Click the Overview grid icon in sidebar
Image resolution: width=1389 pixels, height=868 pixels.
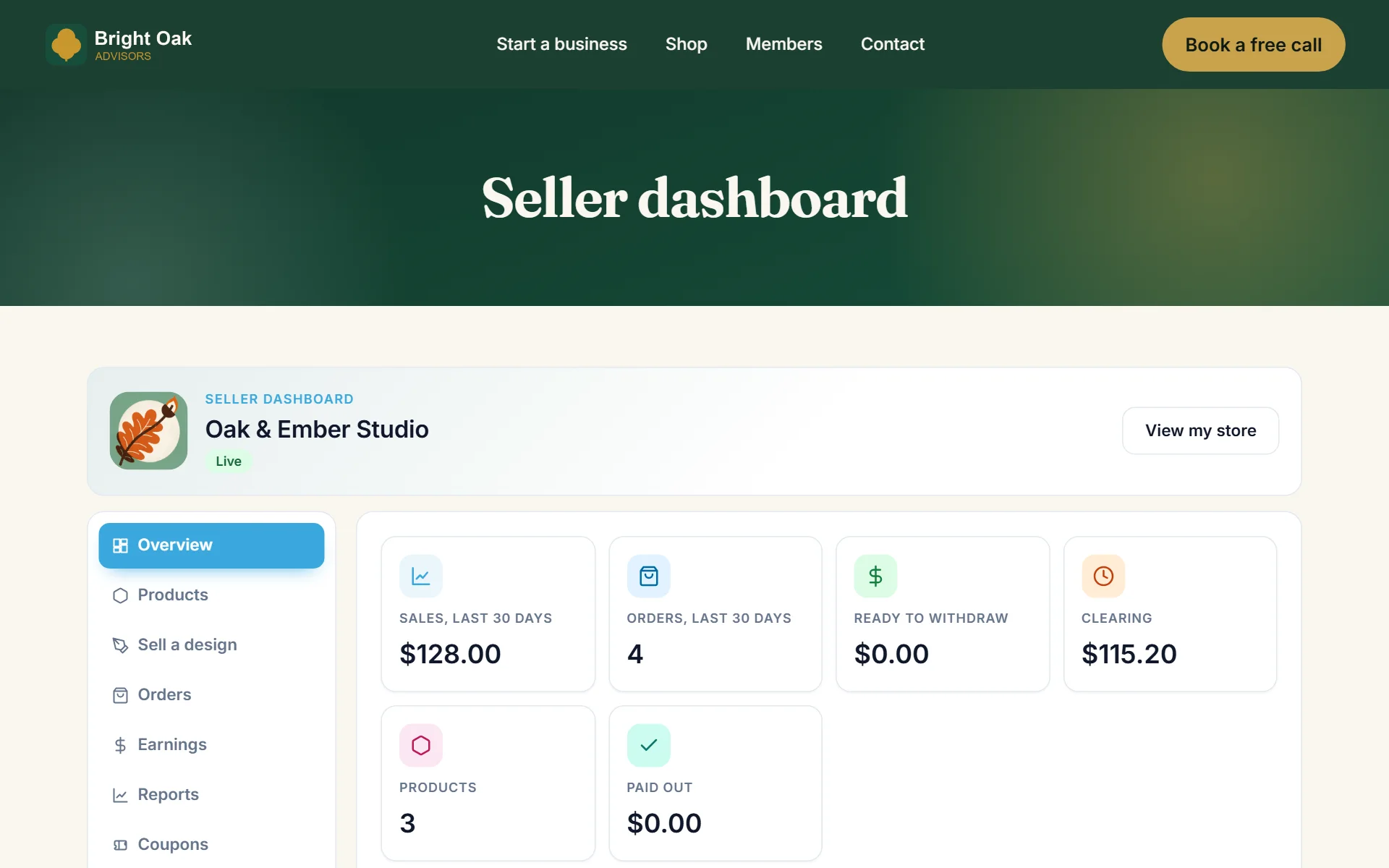pos(120,545)
